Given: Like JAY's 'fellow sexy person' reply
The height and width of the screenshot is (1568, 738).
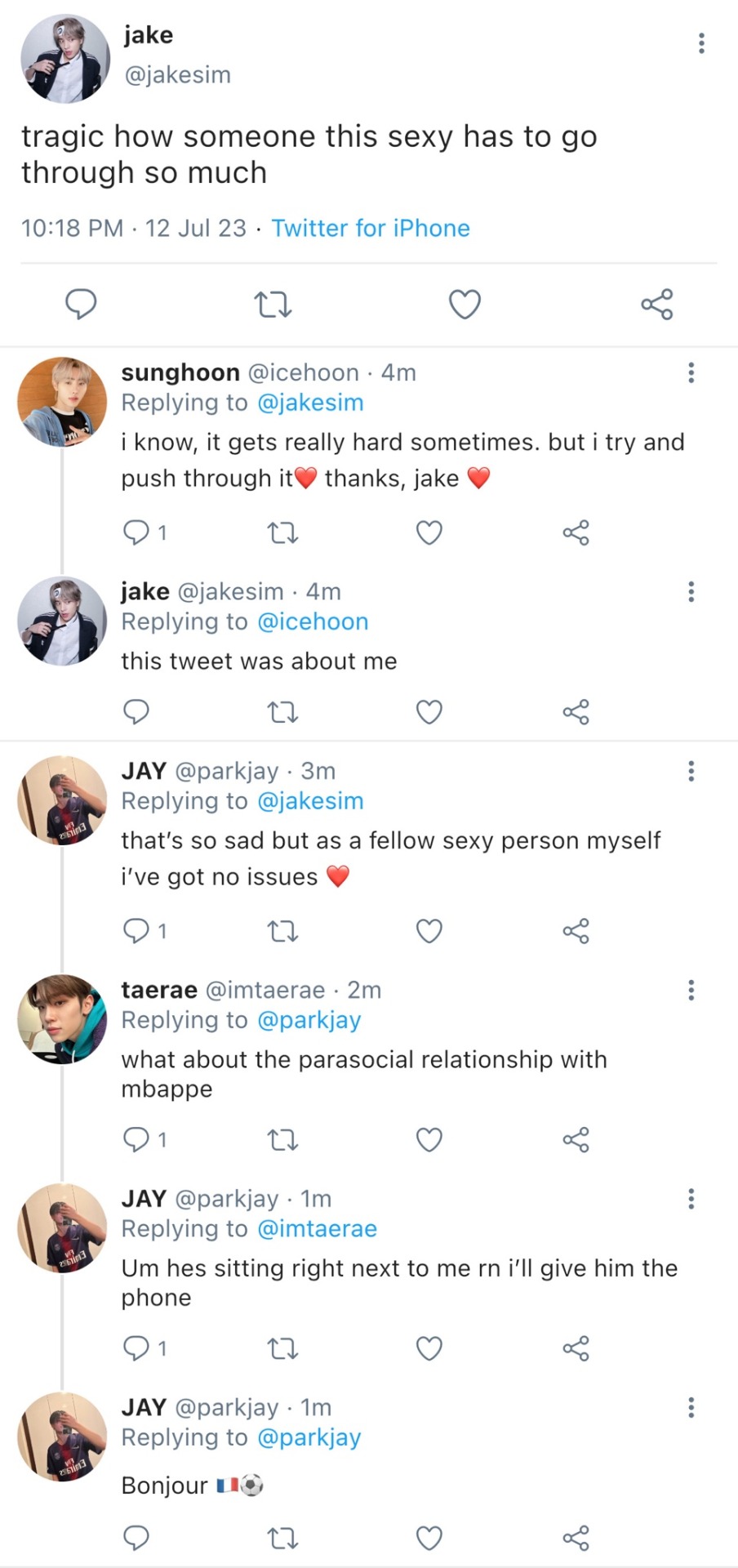Looking at the screenshot, I should tap(429, 931).
